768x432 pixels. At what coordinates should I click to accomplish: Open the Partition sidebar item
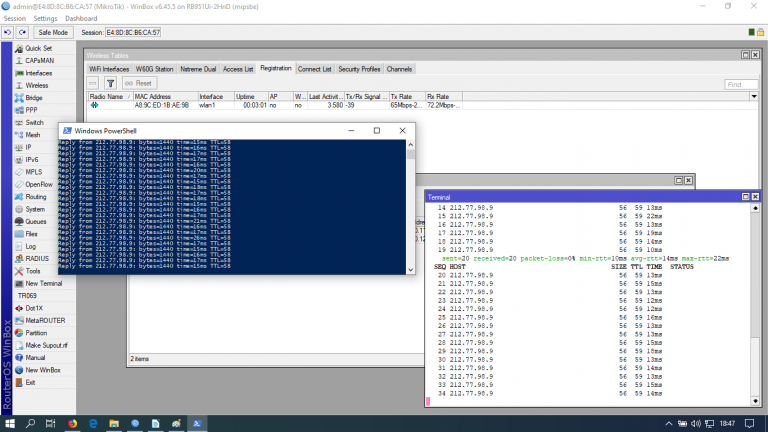pyautogui.click(x=36, y=333)
